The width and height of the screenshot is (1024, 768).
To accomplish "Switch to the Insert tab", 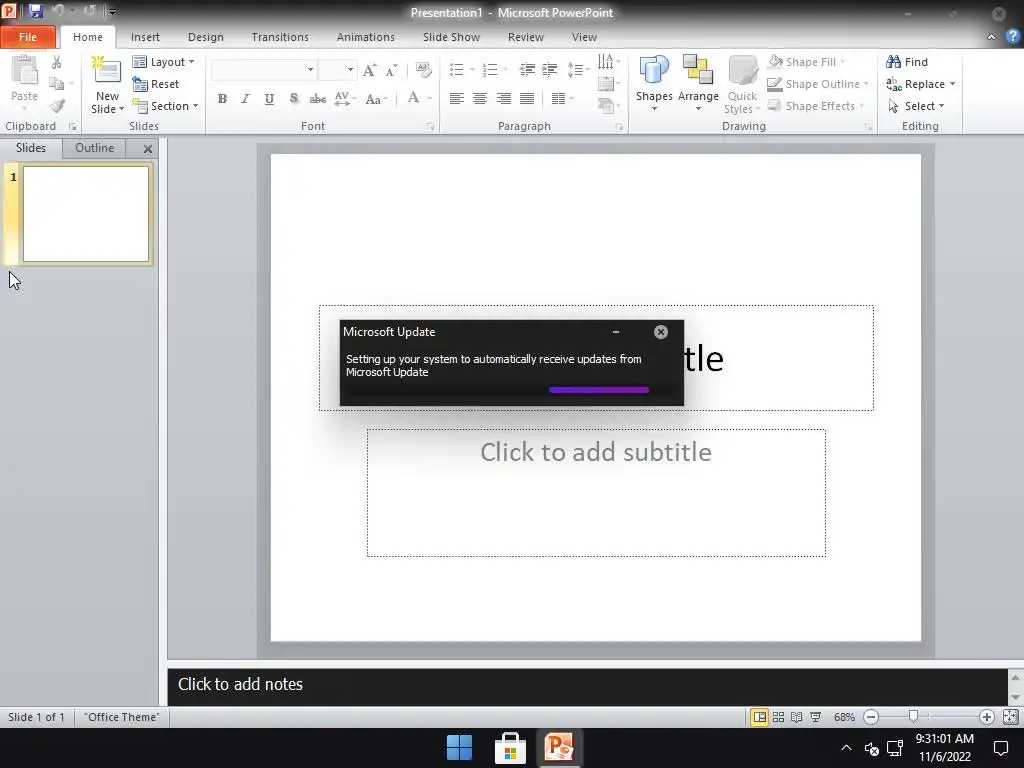I will click(145, 37).
